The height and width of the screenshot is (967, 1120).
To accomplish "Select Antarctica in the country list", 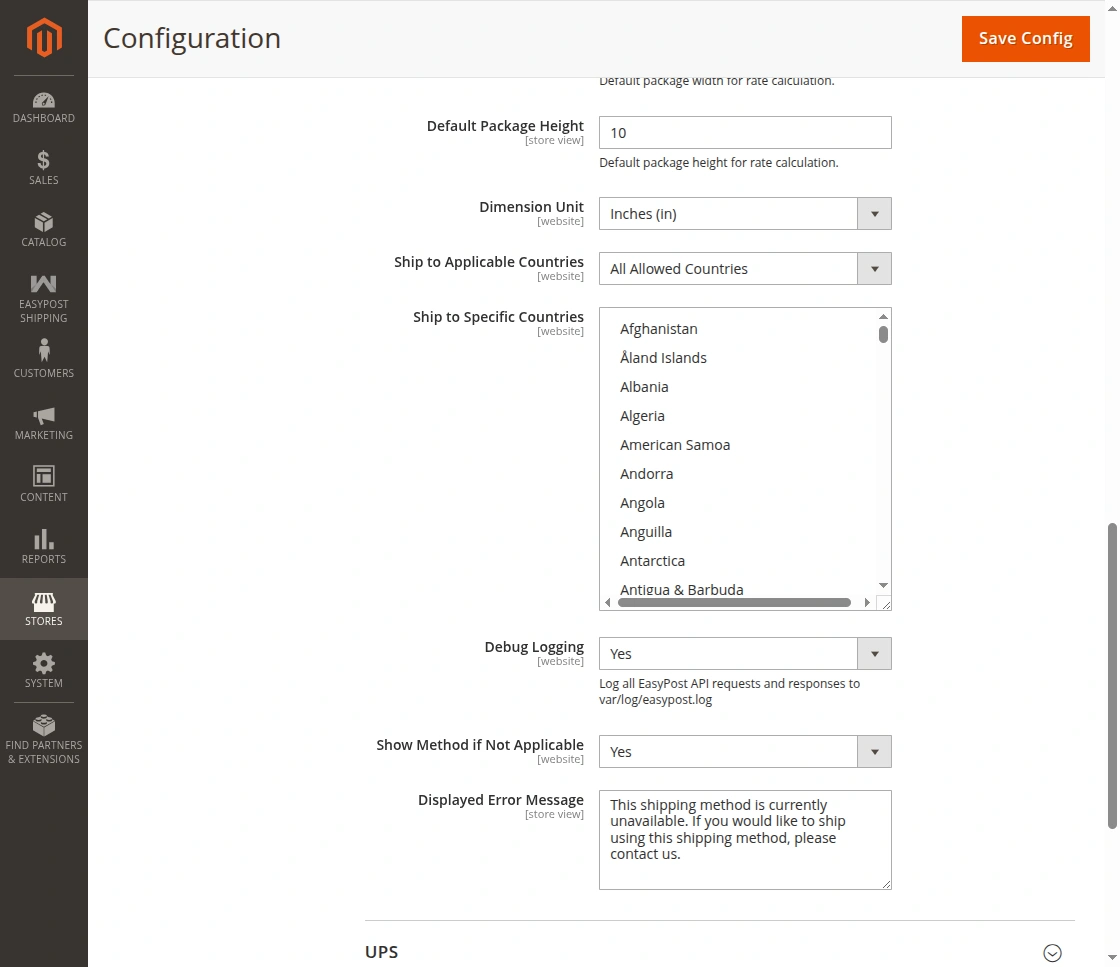I will (x=652, y=561).
